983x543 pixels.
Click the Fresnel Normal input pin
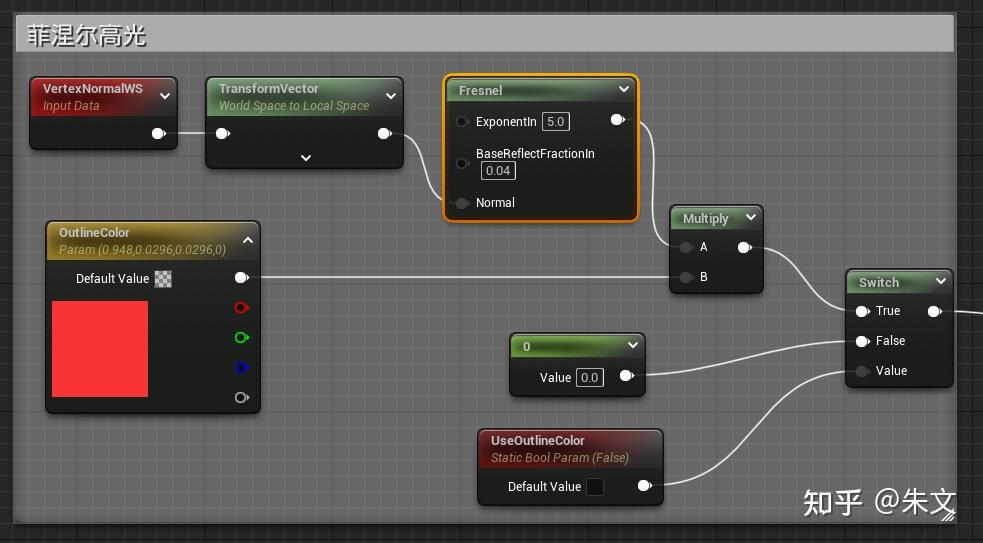(462, 203)
